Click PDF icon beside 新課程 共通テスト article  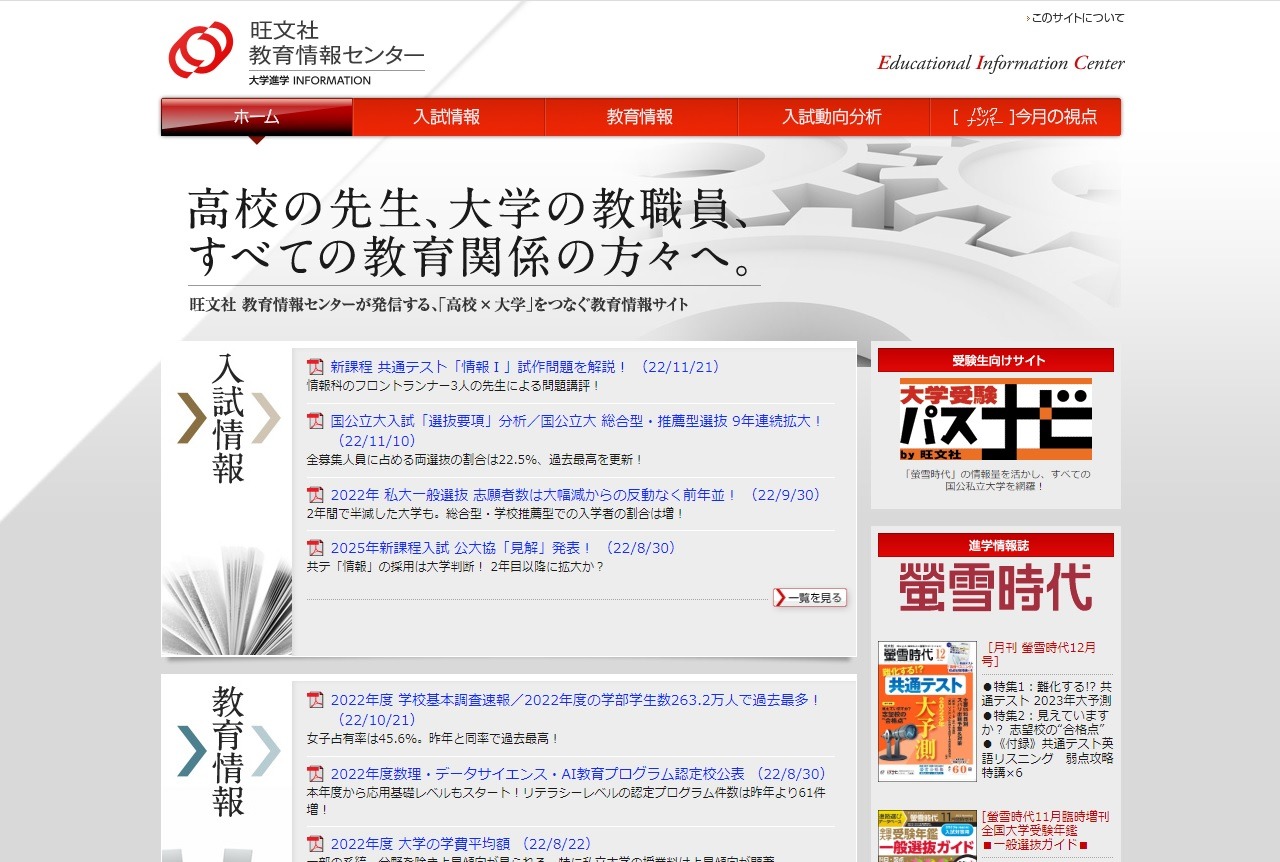[x=315, y=367]
